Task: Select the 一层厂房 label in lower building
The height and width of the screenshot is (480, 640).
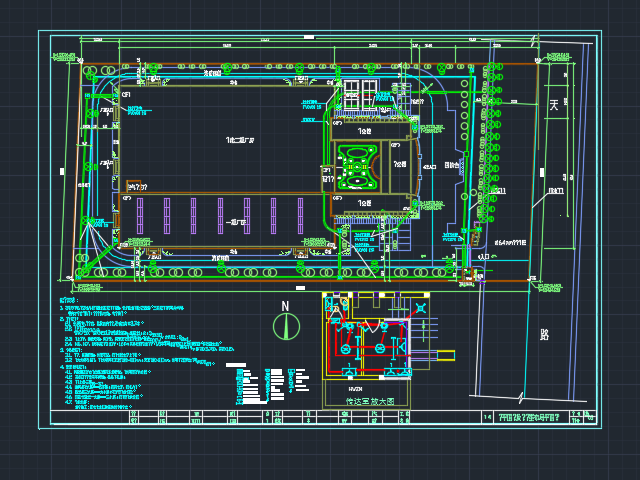Action: [237, 222]
